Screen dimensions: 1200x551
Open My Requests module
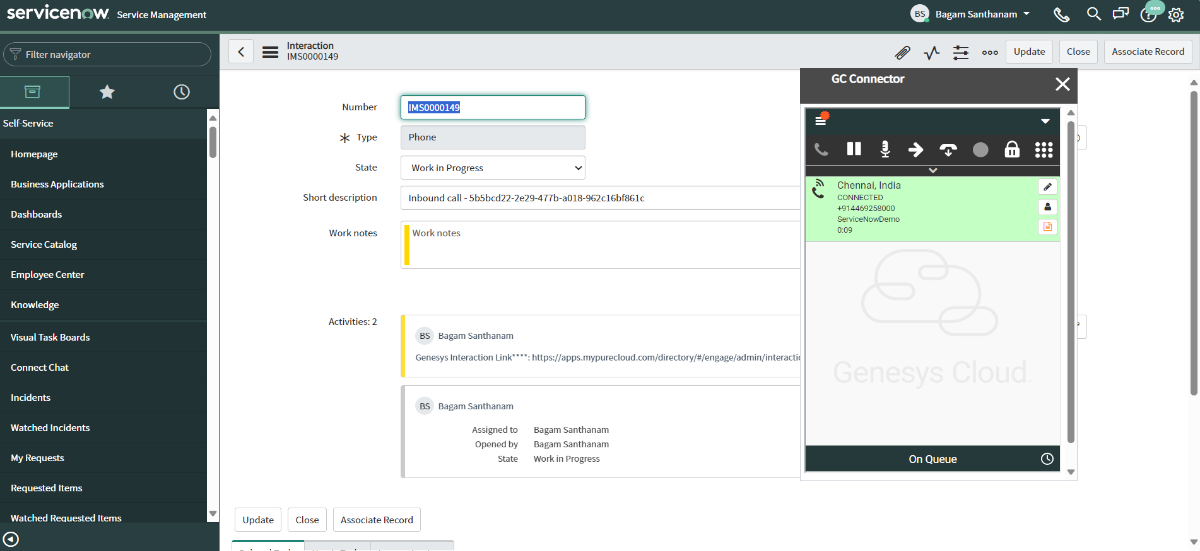(37, 457)
